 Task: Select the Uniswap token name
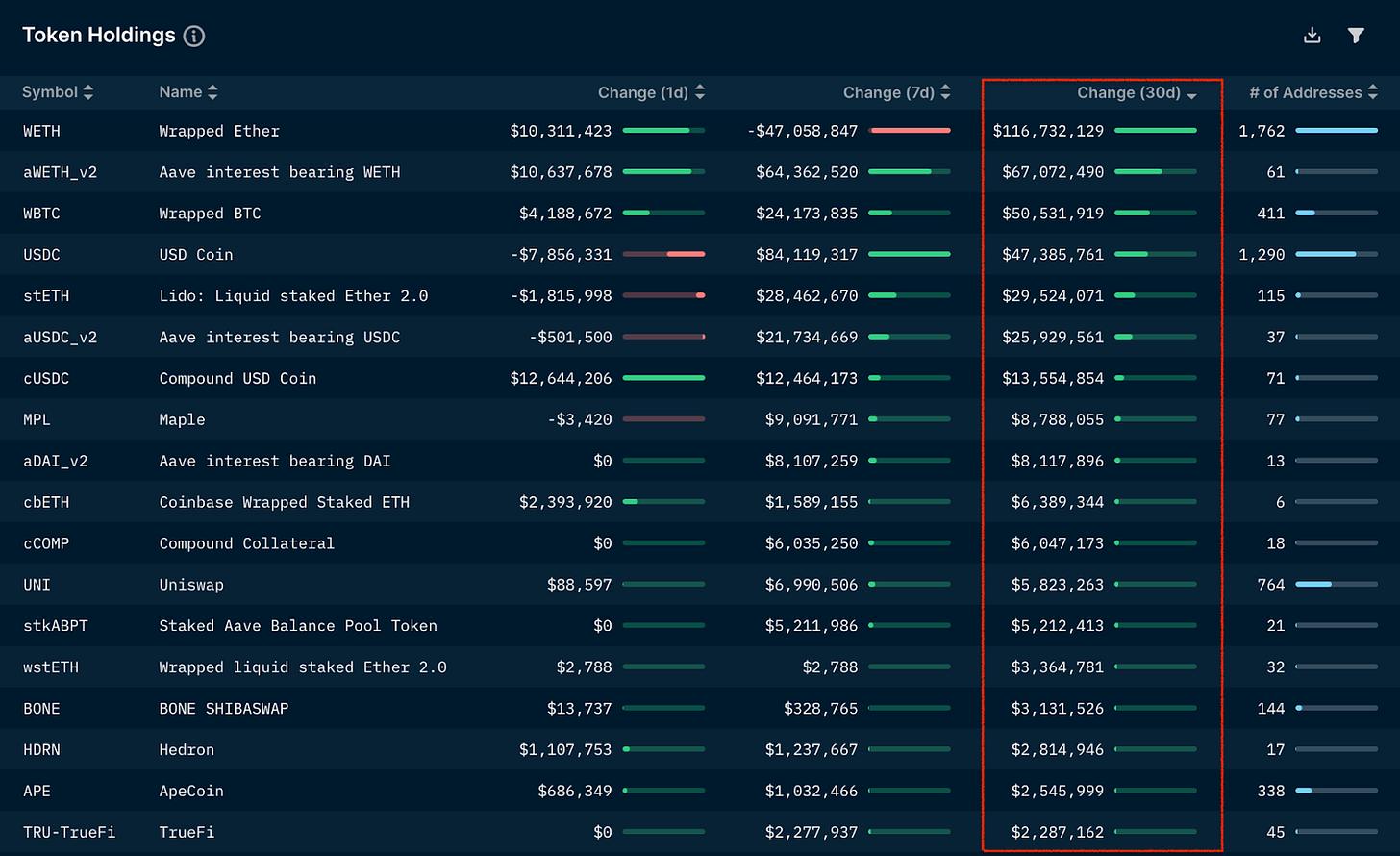(186, 585)
